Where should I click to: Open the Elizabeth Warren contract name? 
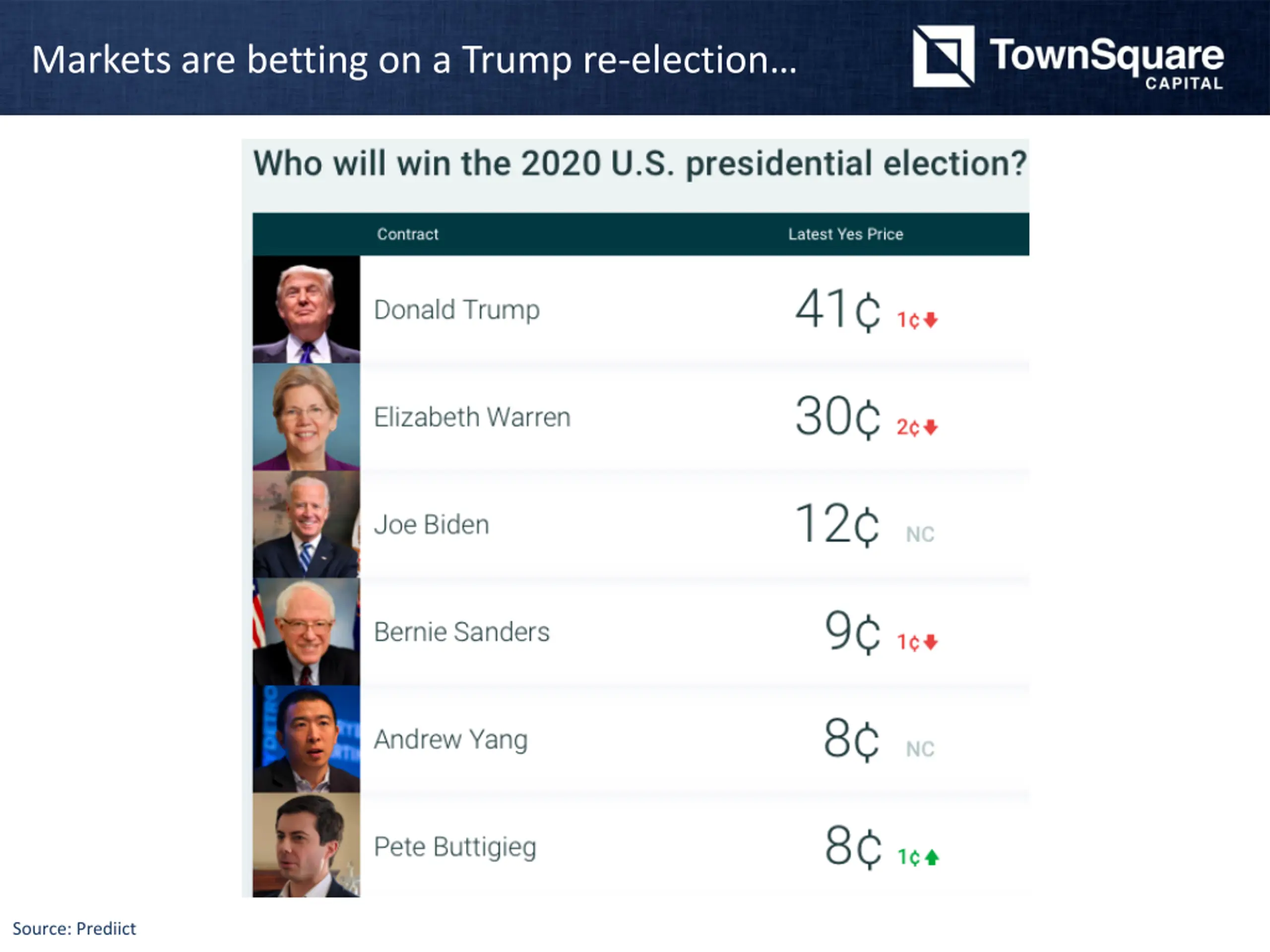tap(472, 417)
